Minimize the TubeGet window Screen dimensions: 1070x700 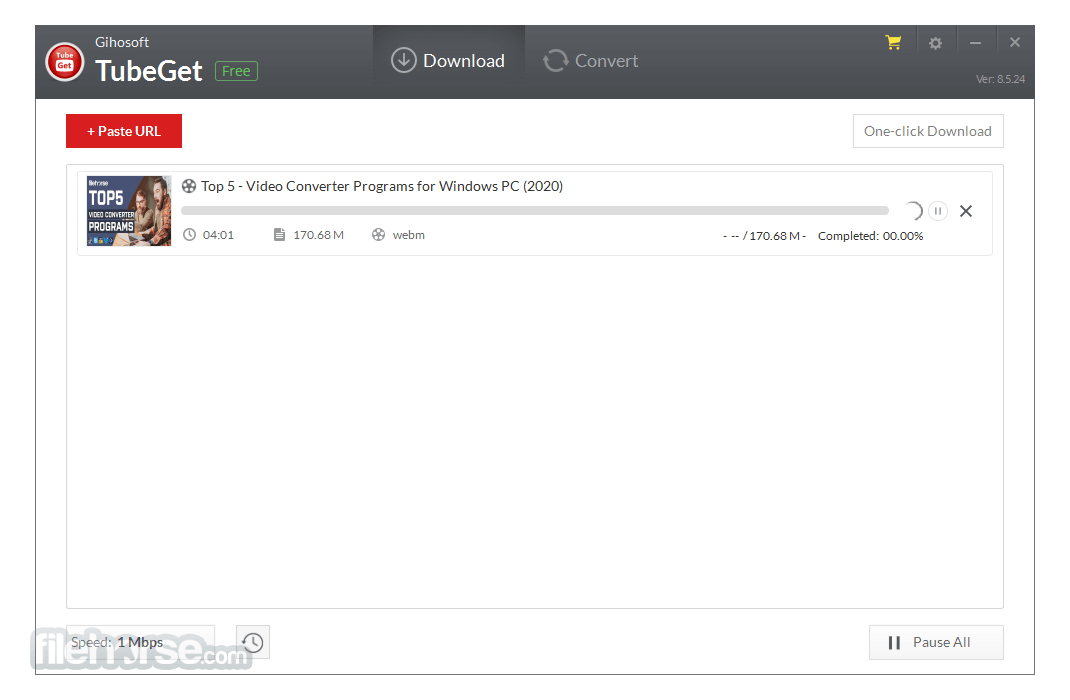pos(975,43)
